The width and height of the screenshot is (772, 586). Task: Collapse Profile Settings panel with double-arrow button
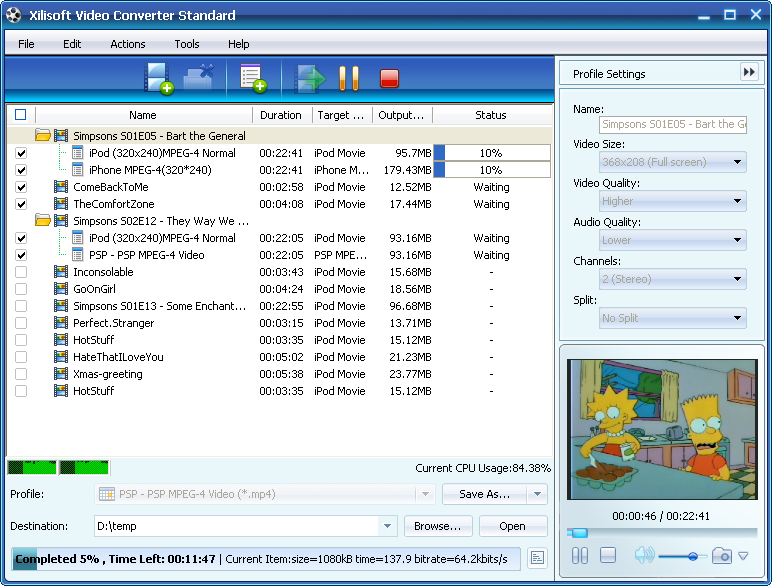click(749, 72)
